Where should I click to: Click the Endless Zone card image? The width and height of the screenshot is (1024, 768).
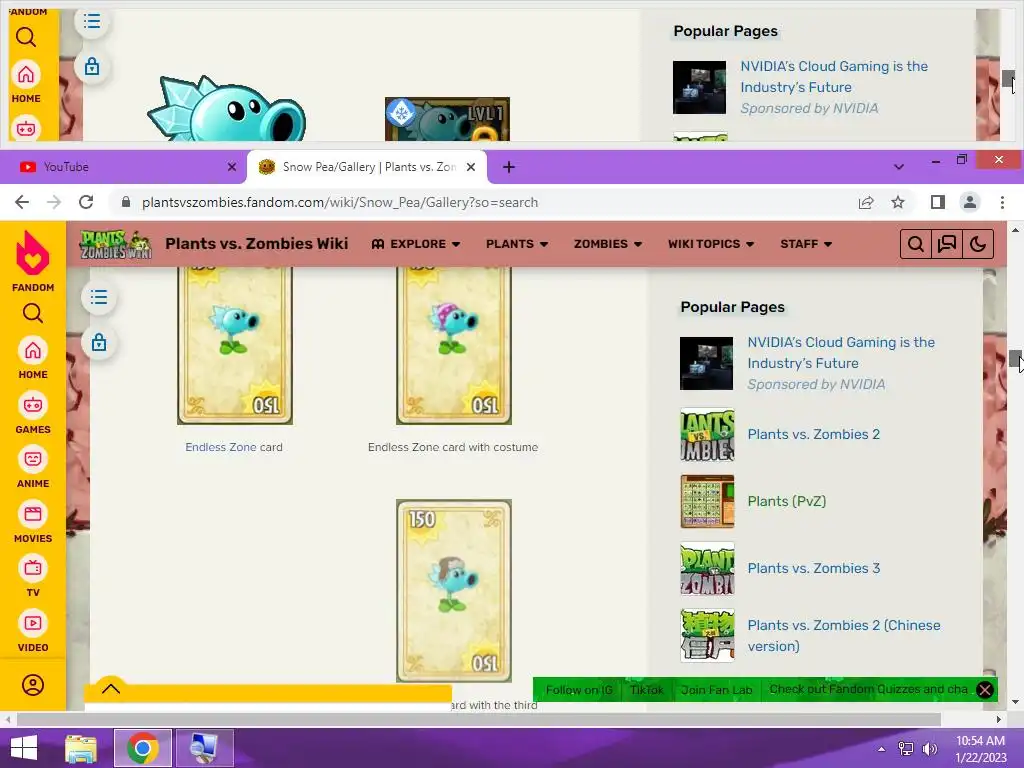click(x=235, y=346)
